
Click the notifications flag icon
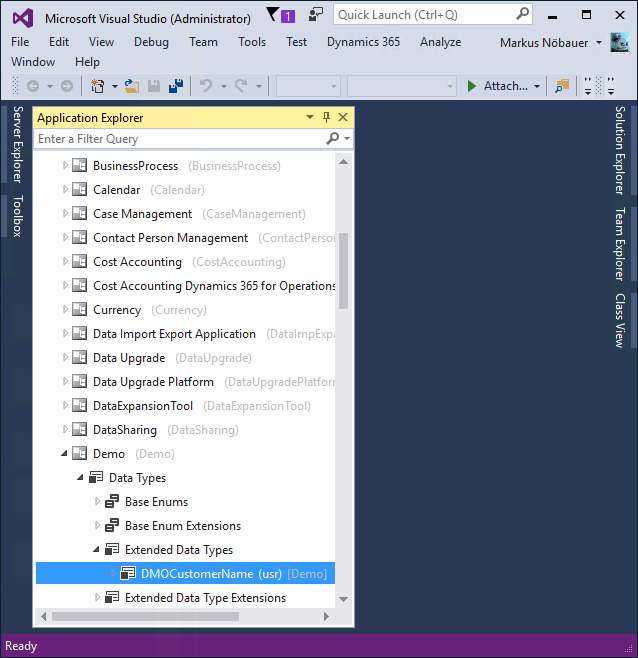coord(273,15)
